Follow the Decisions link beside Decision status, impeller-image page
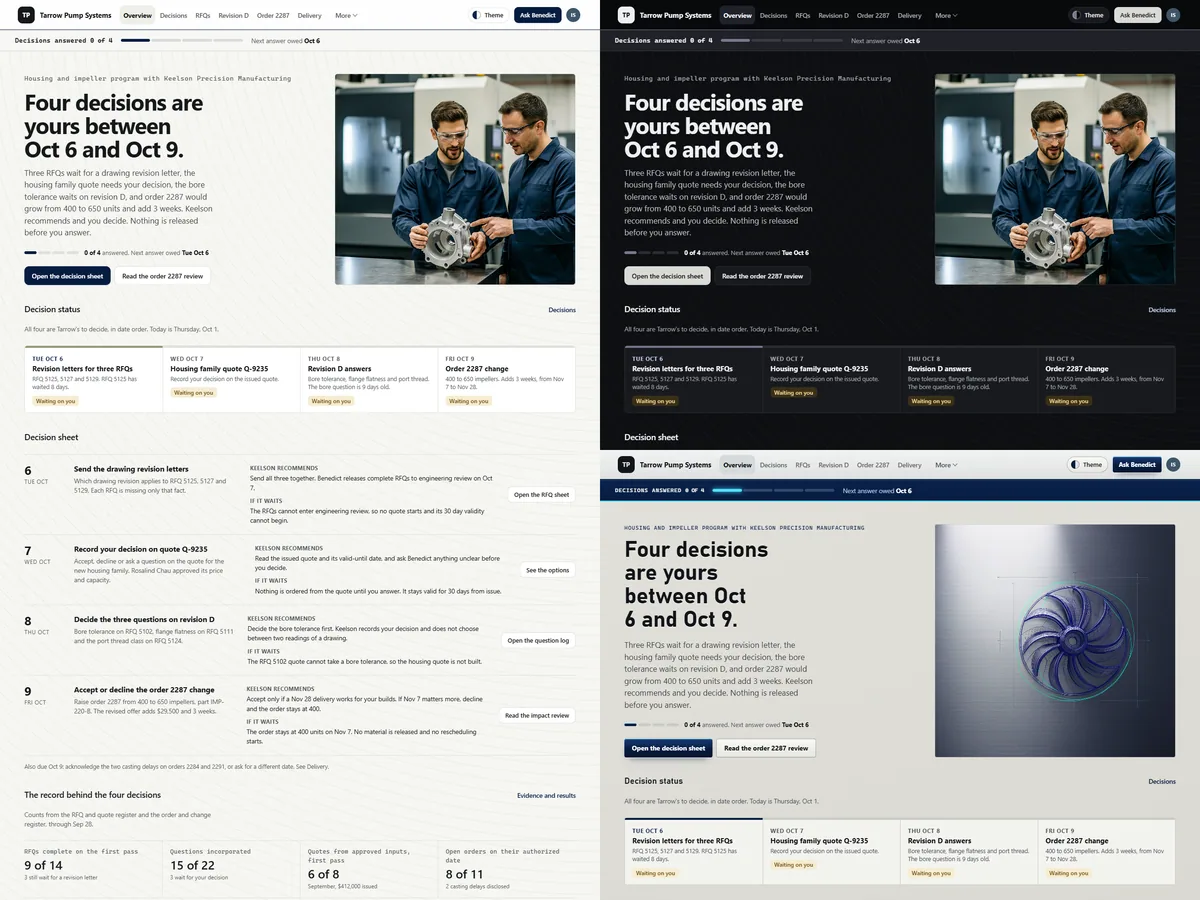This screenshot has width=1200, height=900. pyautogui.click(x=1162, y=782)
